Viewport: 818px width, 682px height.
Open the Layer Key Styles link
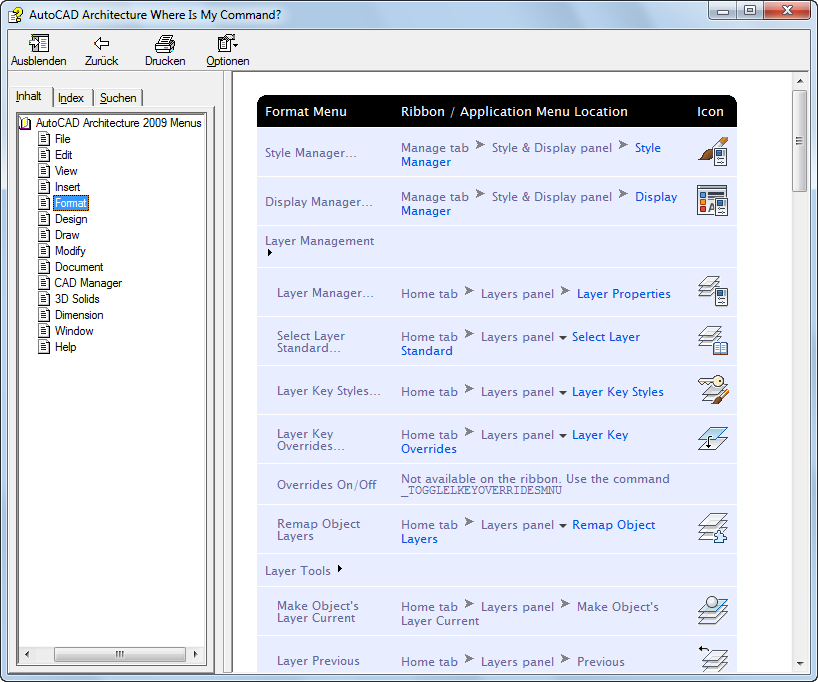pos(618,392)
